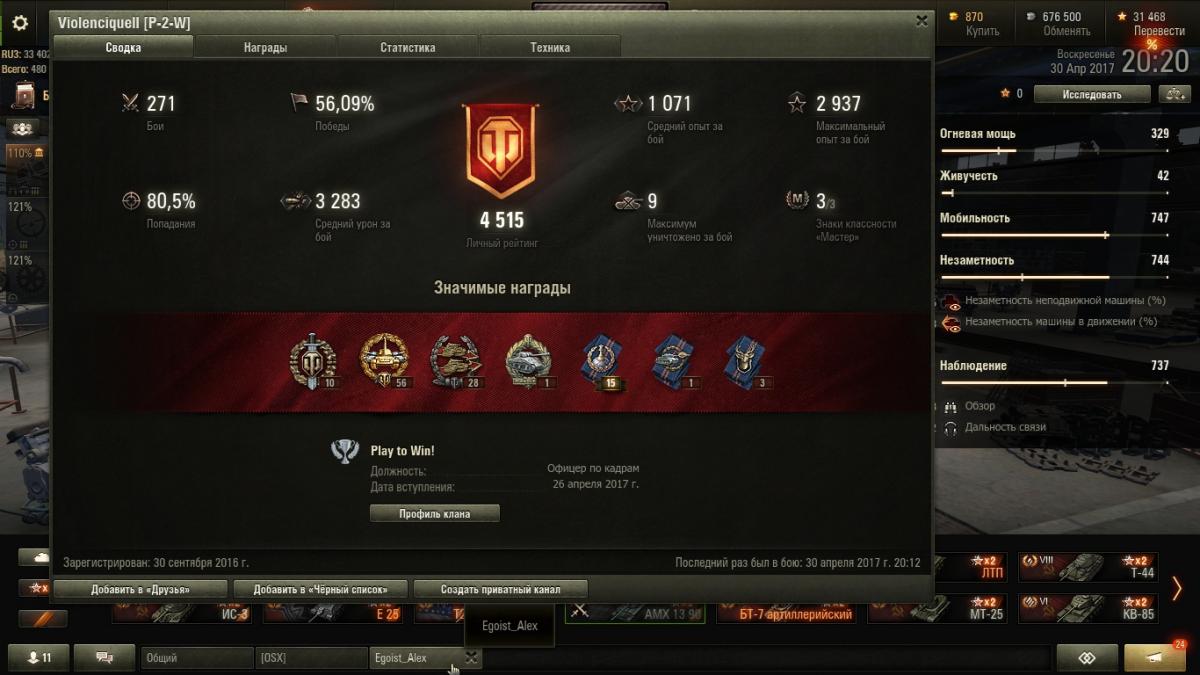1200x675 pixels.
Task: Switch to the Статистика tab
Action: 408,47
